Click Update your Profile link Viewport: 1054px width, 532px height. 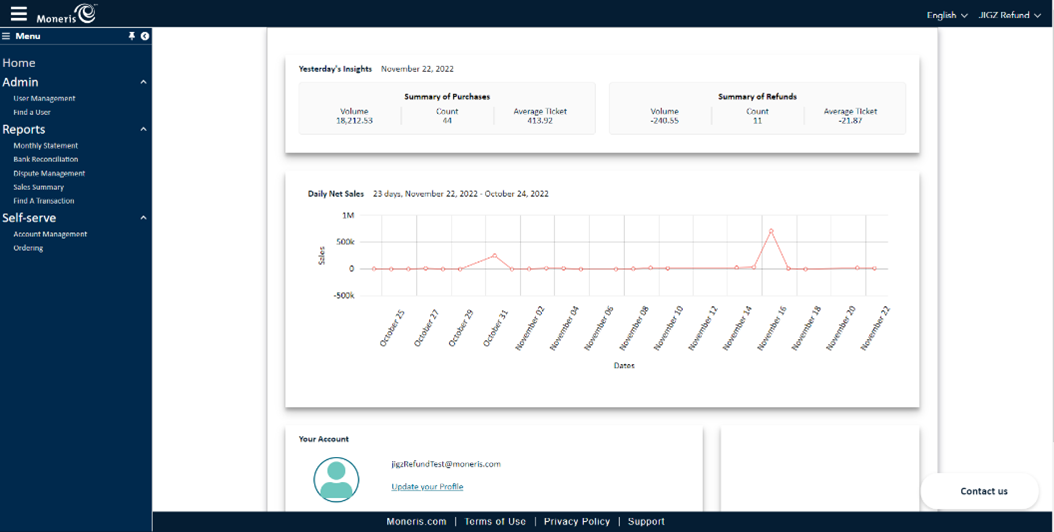(x=427, y=487)
